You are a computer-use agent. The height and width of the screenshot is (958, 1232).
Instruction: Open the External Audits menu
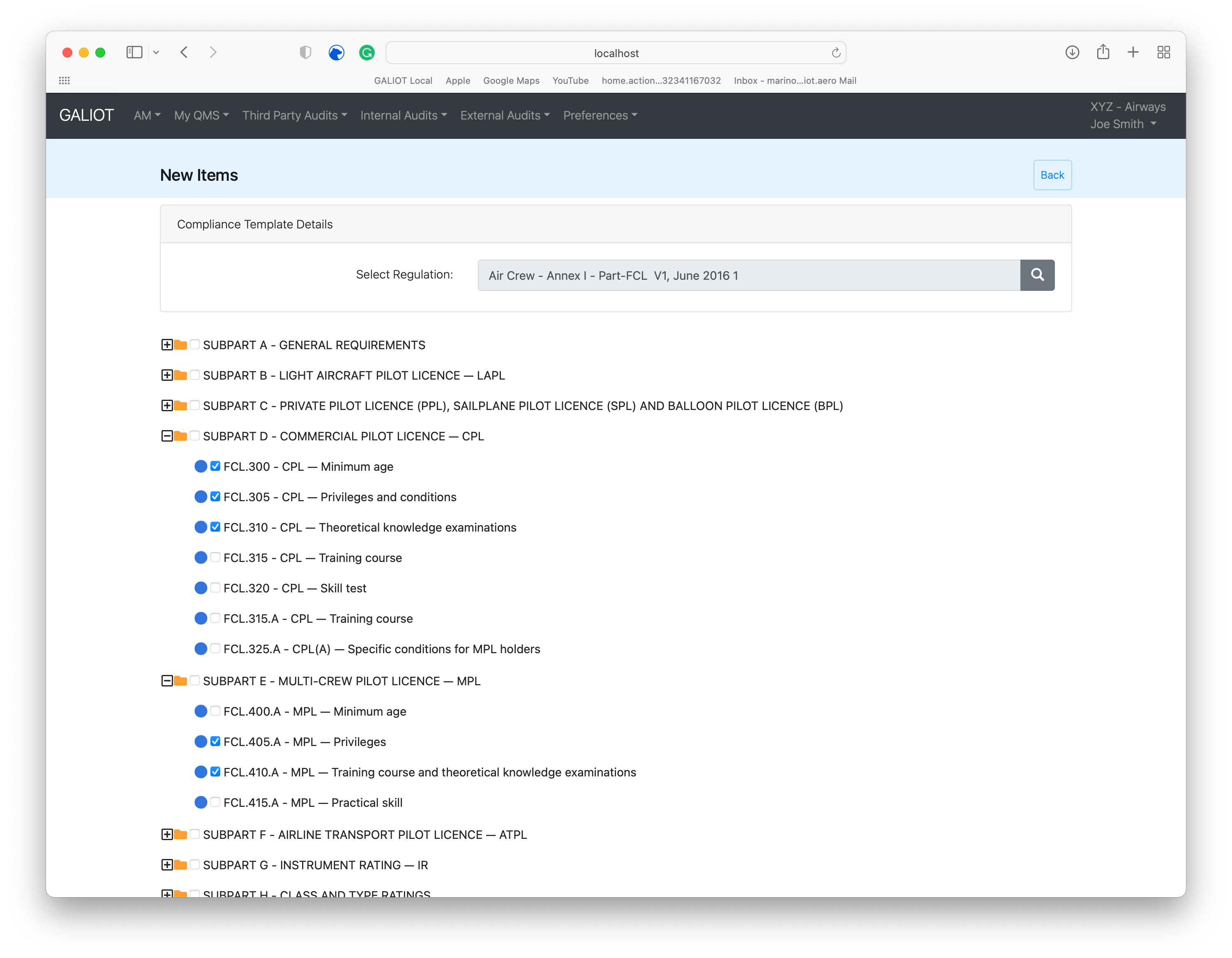505,115
